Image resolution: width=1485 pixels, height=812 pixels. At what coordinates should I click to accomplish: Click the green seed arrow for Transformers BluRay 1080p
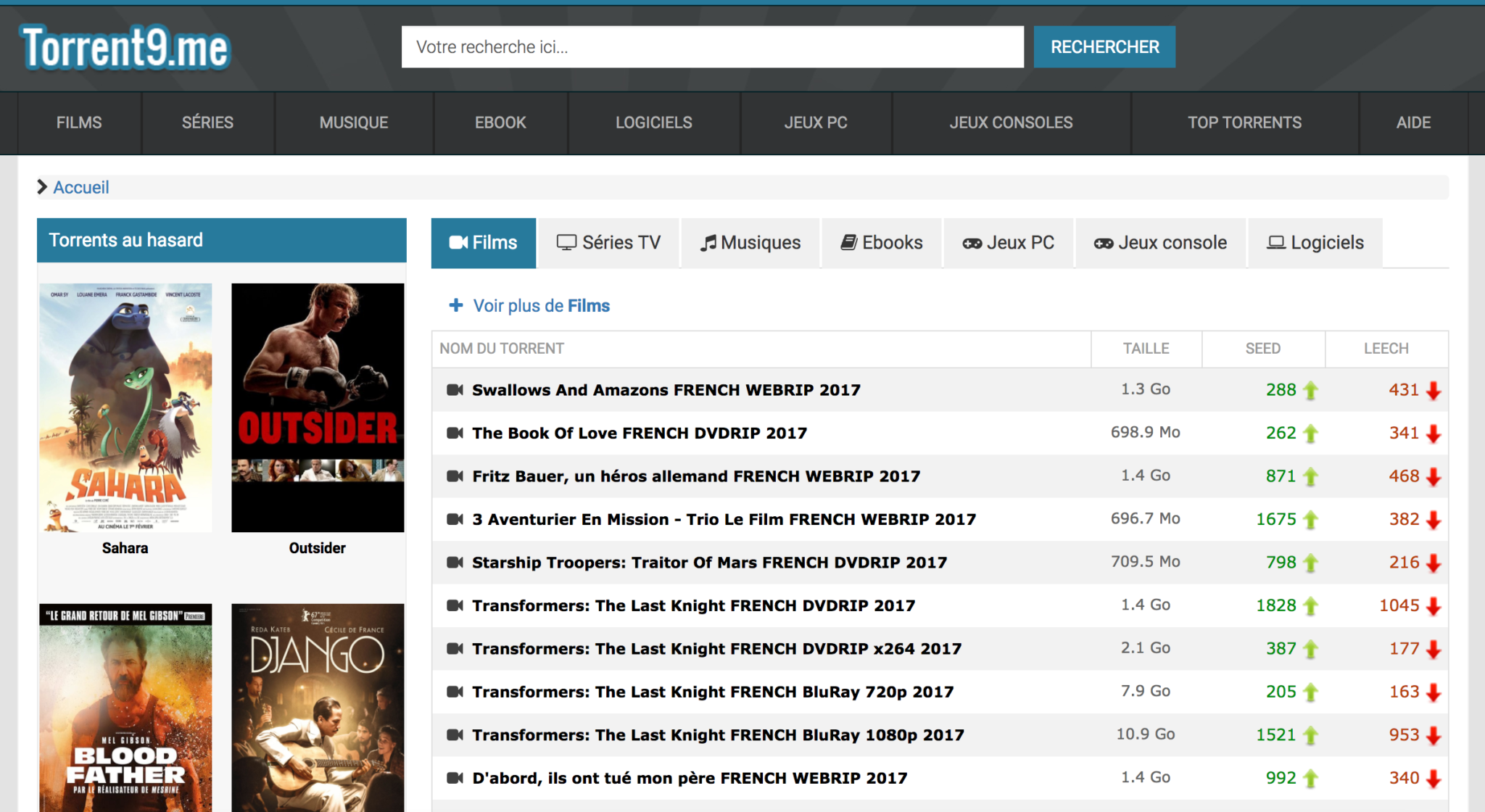(1310, 734)
